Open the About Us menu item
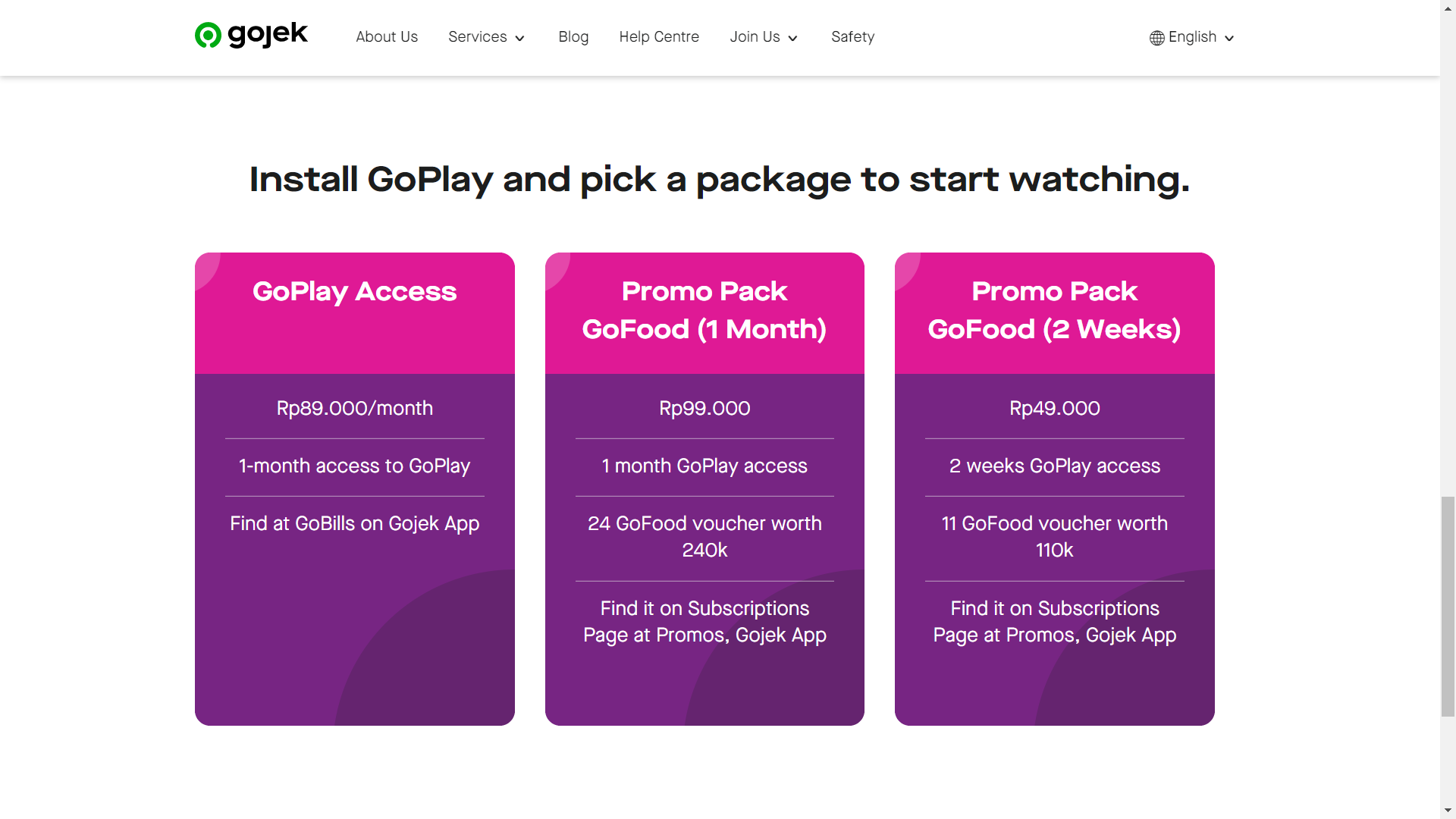The width and height of the screenshot is (1456, 819). (387, 37)
